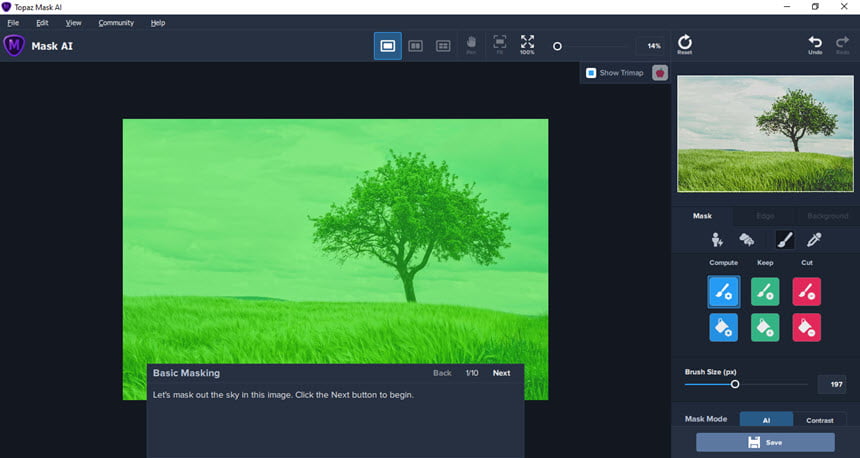Image resolution: width=860 pixels, height=458 pixels.
Task: Click the zoom slider handle
Action: click(x=557, y=47)
